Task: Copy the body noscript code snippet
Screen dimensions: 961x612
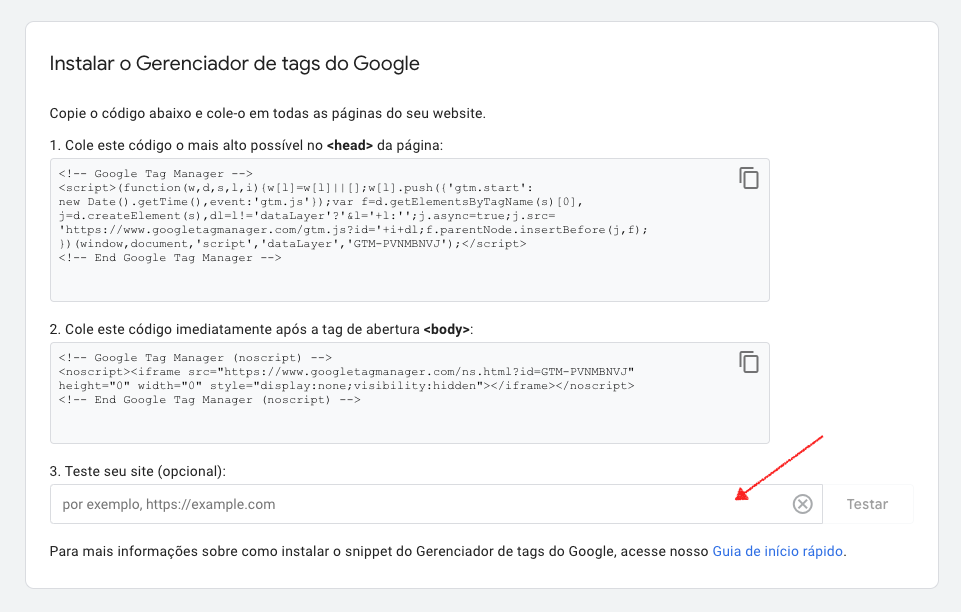Action: pyautogui.click(x=749, y=362)
